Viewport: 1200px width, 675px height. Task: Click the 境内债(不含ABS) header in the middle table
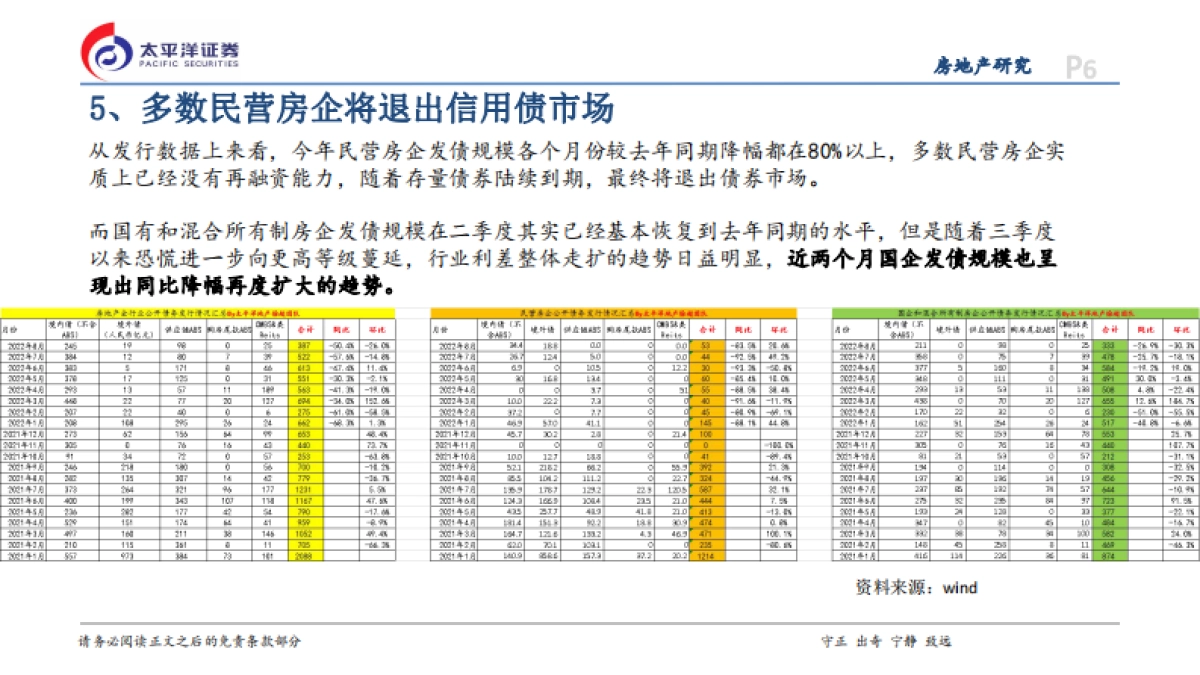pos(493,328)
